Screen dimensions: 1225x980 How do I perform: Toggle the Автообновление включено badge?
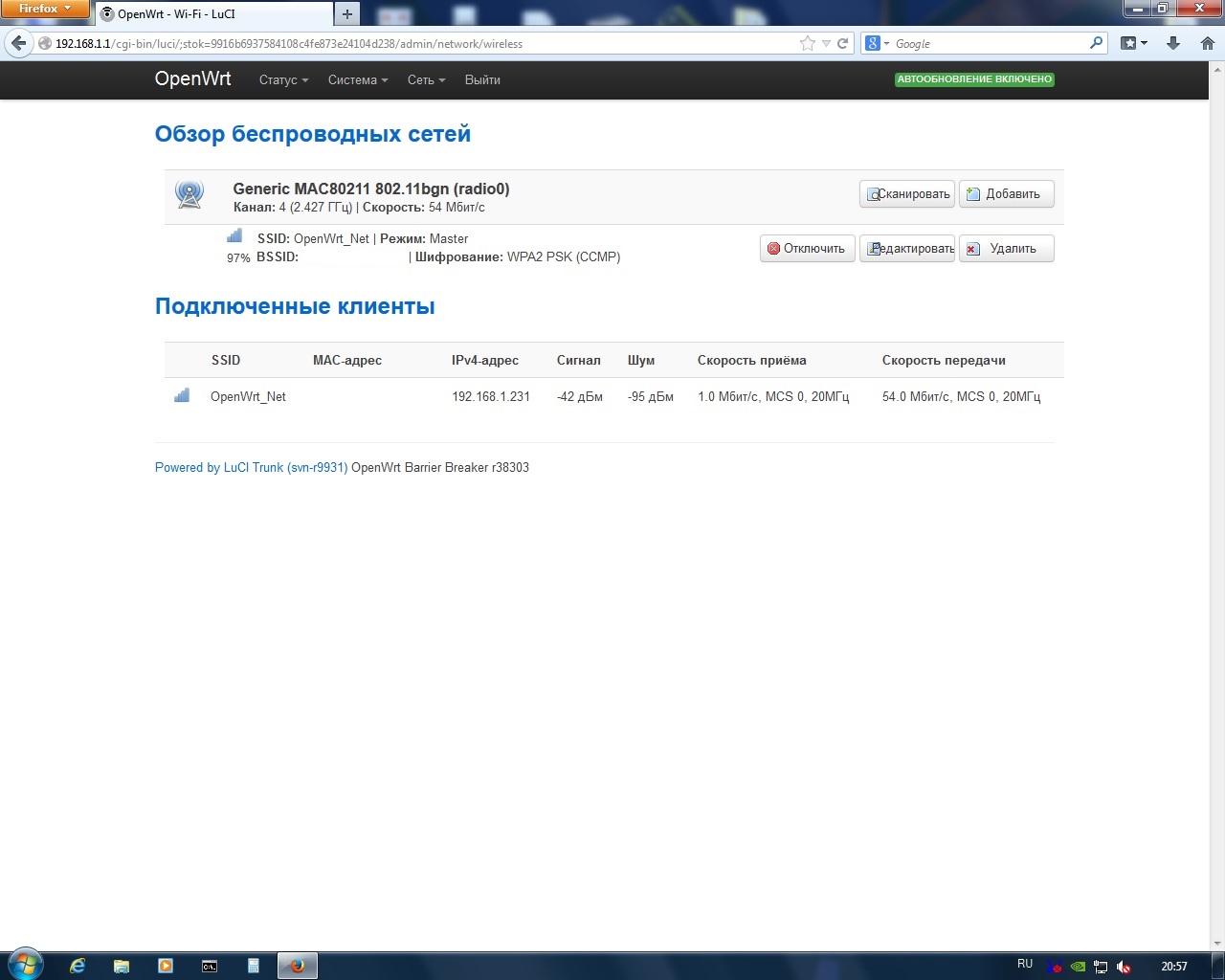(974, 79)
